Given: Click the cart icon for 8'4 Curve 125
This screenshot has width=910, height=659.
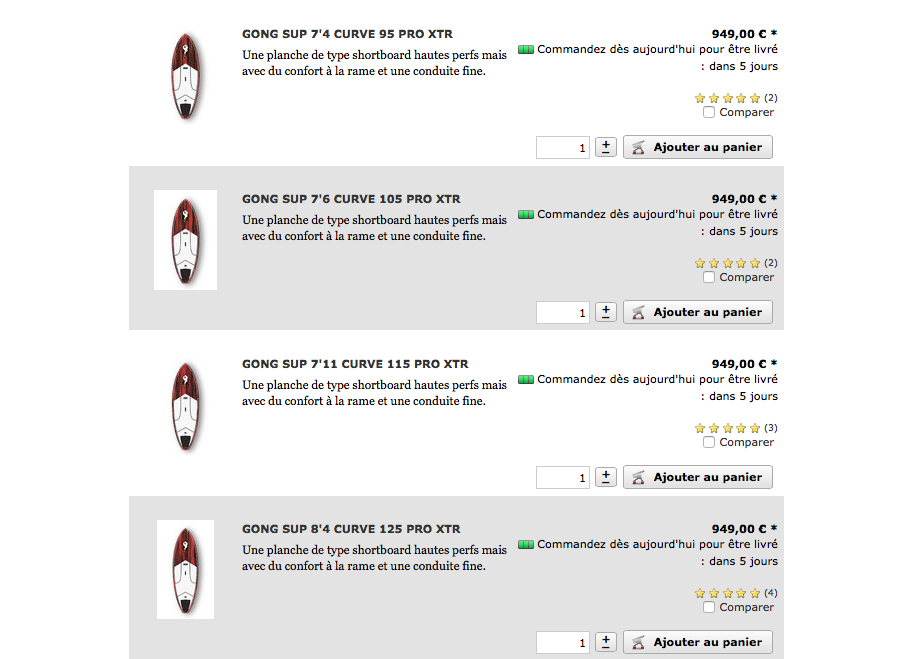Looking at the screenshot, I should pyautogui.click(x=639, y=643).
